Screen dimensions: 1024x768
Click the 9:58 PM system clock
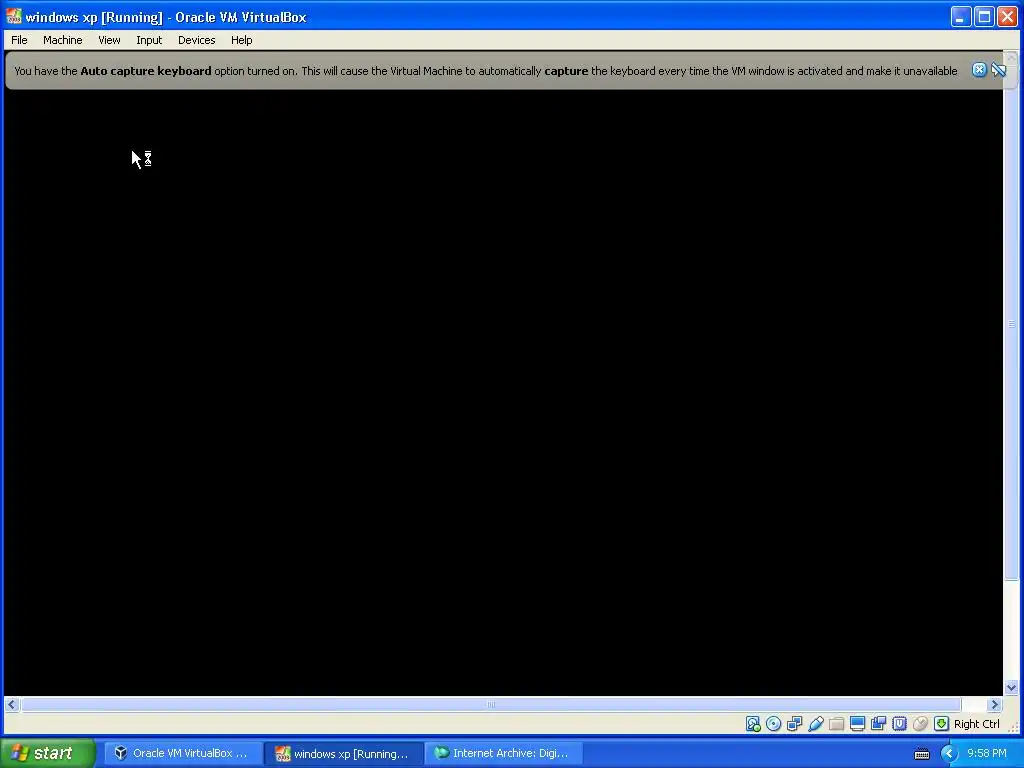click(x=987, y=753)
